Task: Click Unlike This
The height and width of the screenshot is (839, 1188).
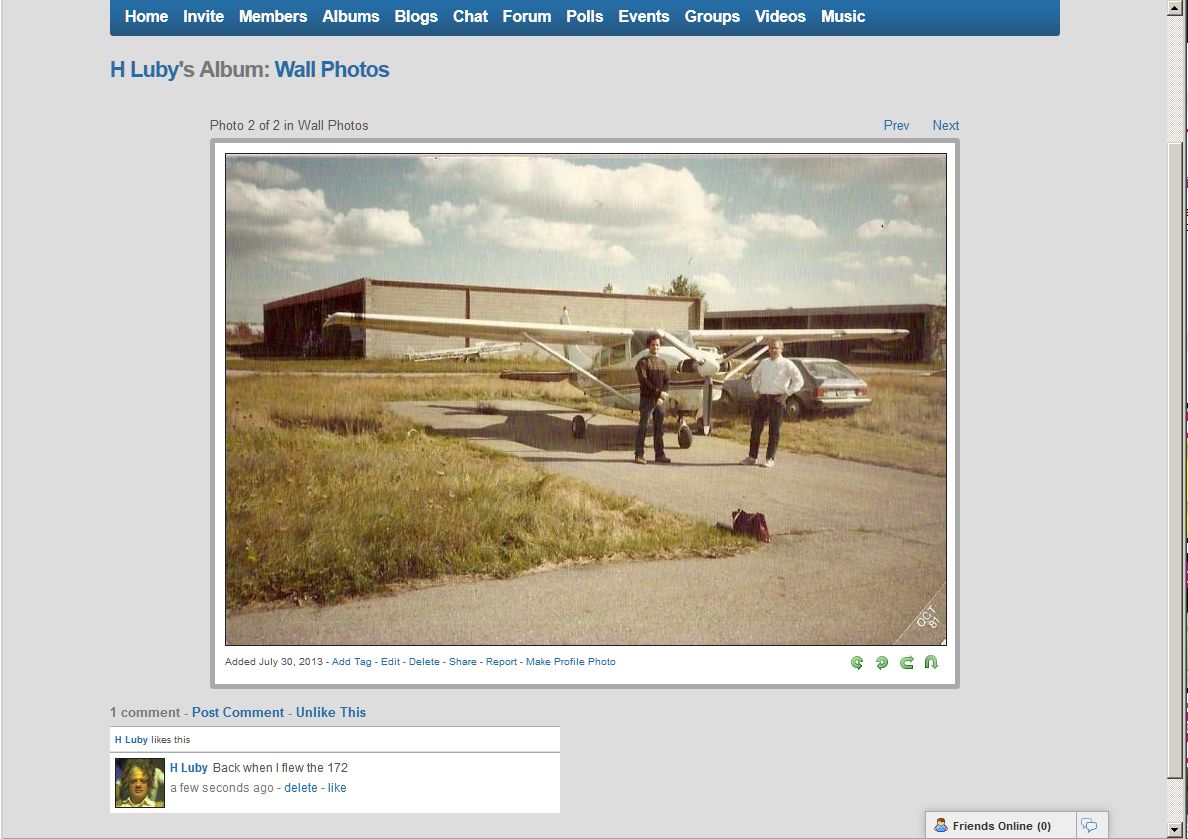Action: (x=331, y=712)
